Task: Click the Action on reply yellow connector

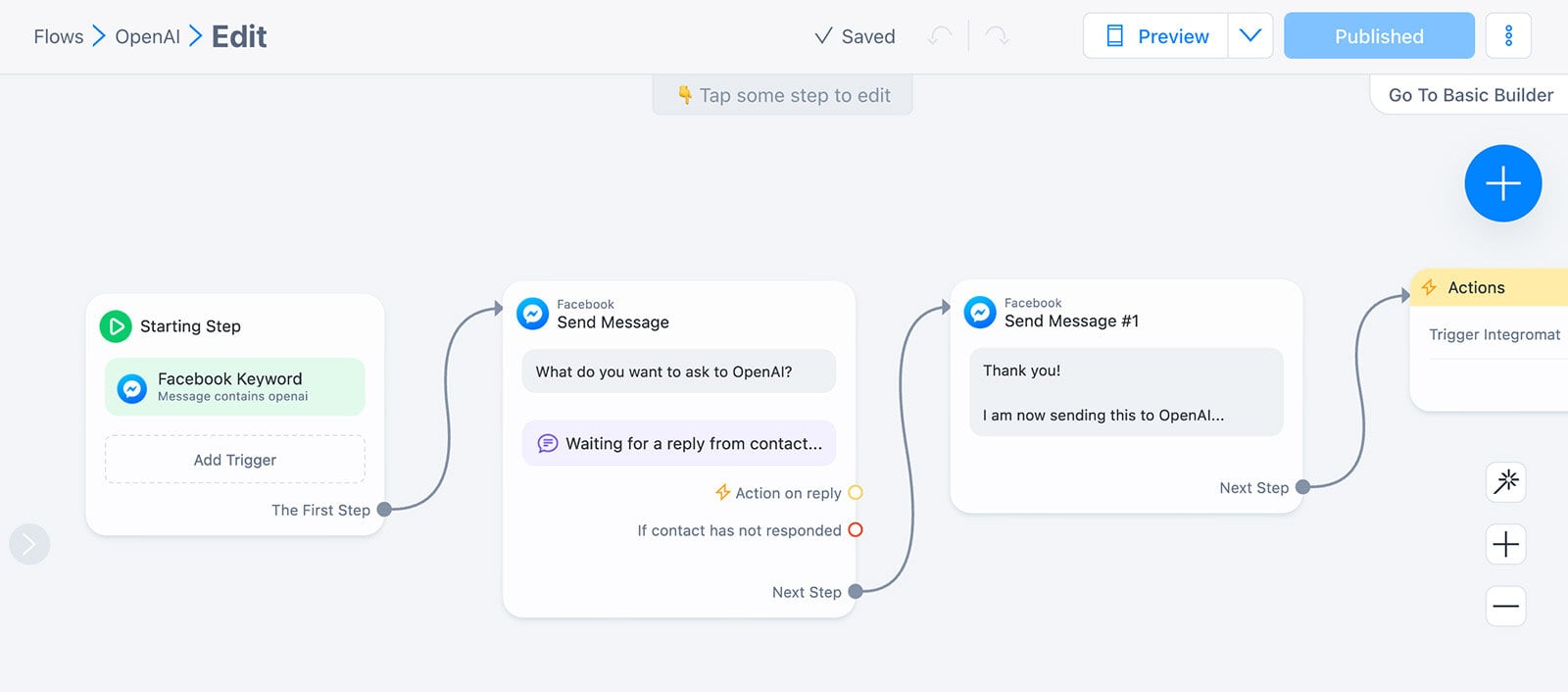Action: coord(856,493)
